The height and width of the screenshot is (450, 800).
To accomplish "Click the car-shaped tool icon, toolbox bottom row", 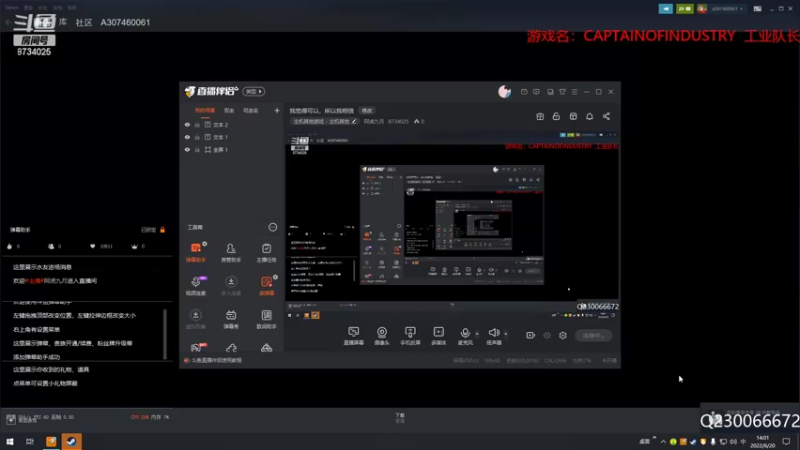I will point(266,348).
